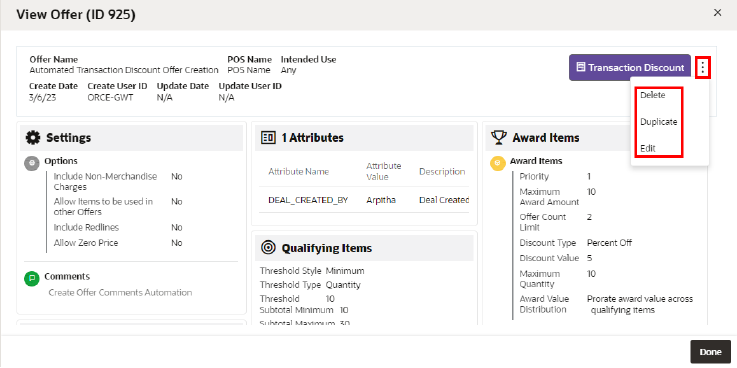
Task: Click the Create User ID ORCE-GWT
Action: [x=110, y=97]
